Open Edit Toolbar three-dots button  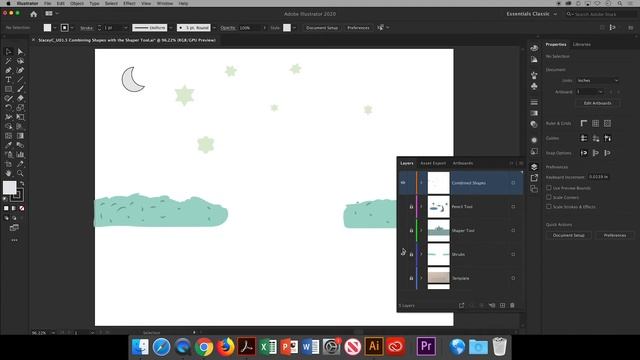[x=14, y=240]
